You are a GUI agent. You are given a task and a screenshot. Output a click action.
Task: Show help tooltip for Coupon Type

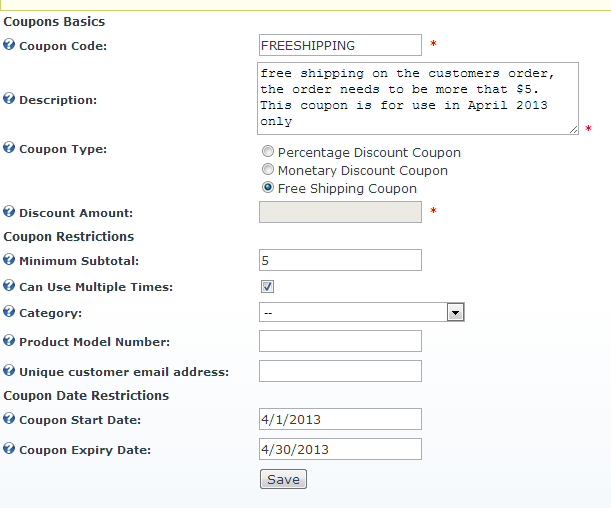[x=9, y=148]
